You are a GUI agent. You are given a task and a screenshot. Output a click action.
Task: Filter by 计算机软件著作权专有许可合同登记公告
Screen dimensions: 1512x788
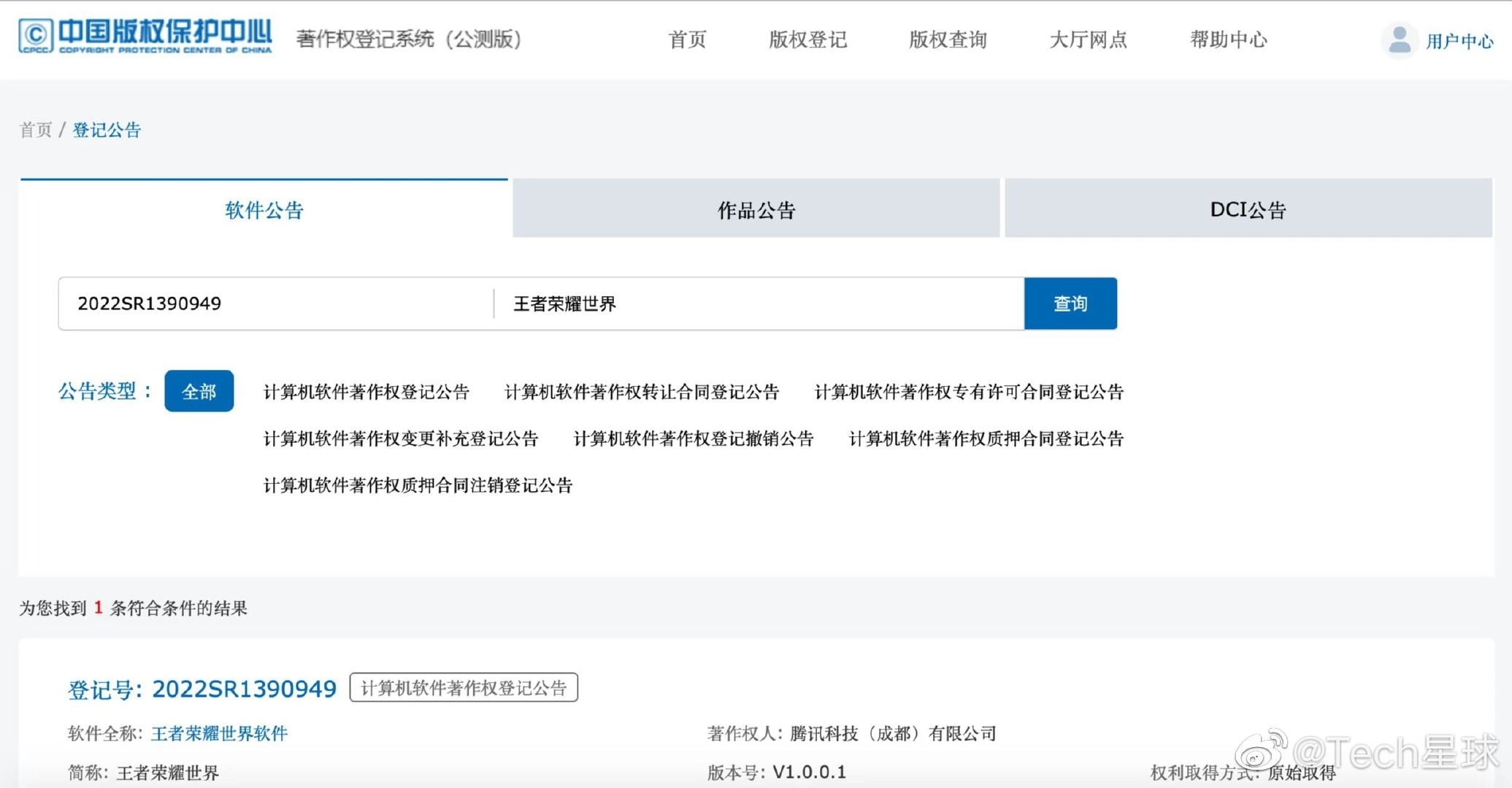click(969, 392)
